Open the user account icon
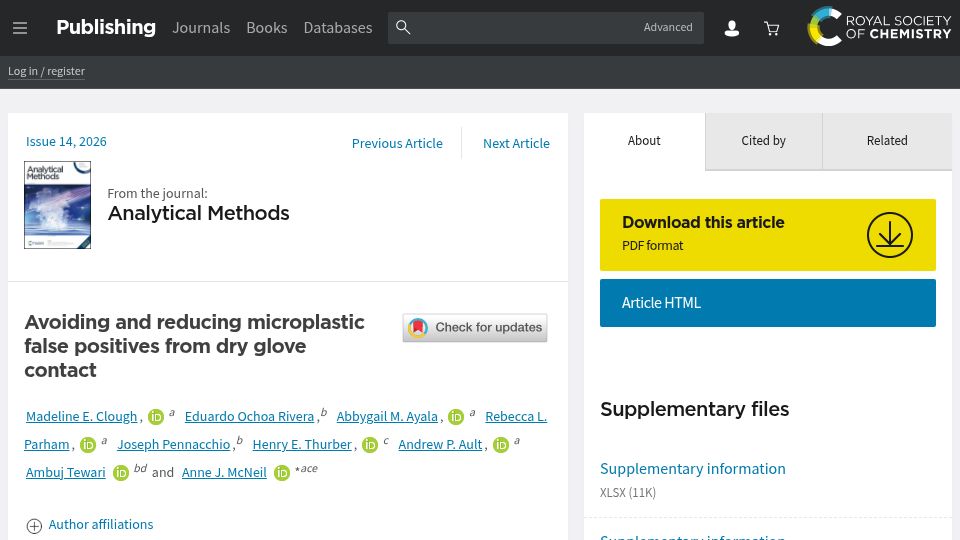The height and width of the screenshot is (540, 960). pyautogui.click(x=732, y=28)
